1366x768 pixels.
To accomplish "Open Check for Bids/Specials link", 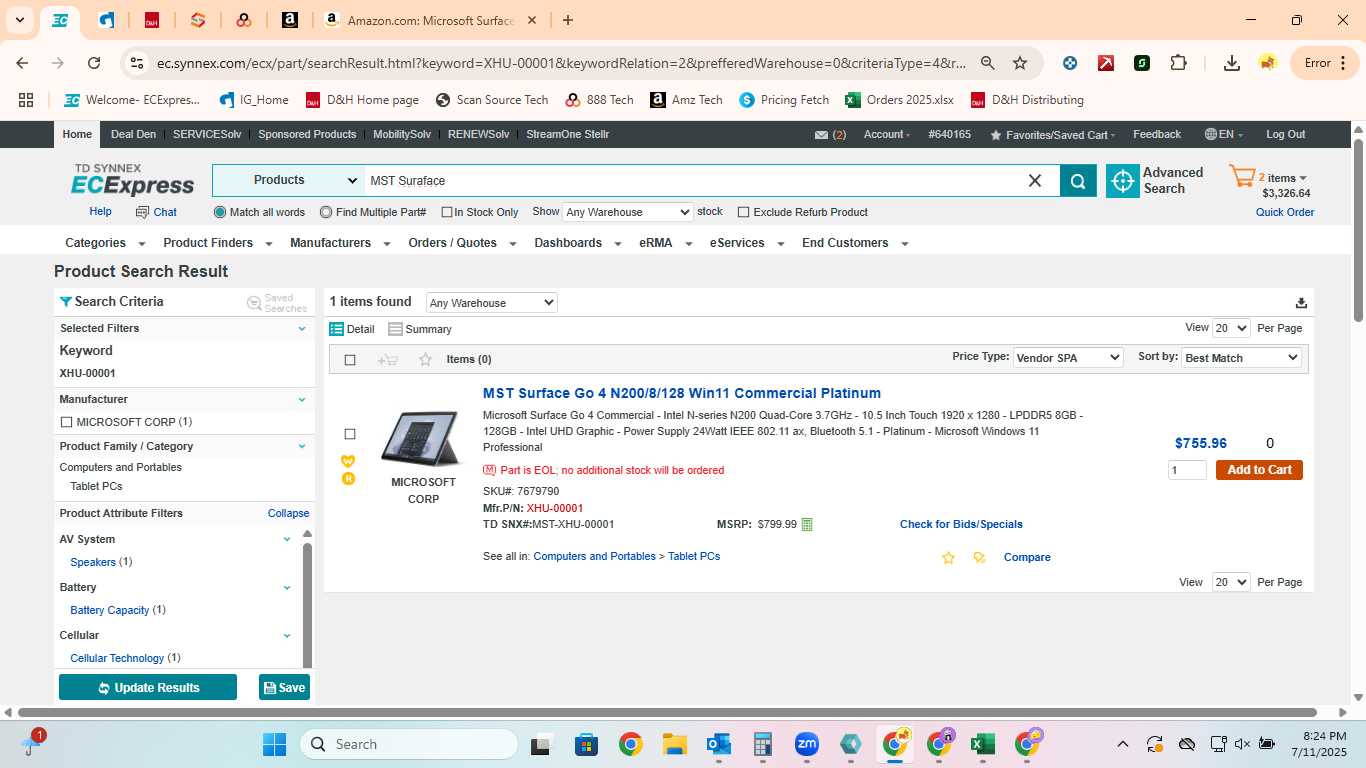I will pos(961,525).
